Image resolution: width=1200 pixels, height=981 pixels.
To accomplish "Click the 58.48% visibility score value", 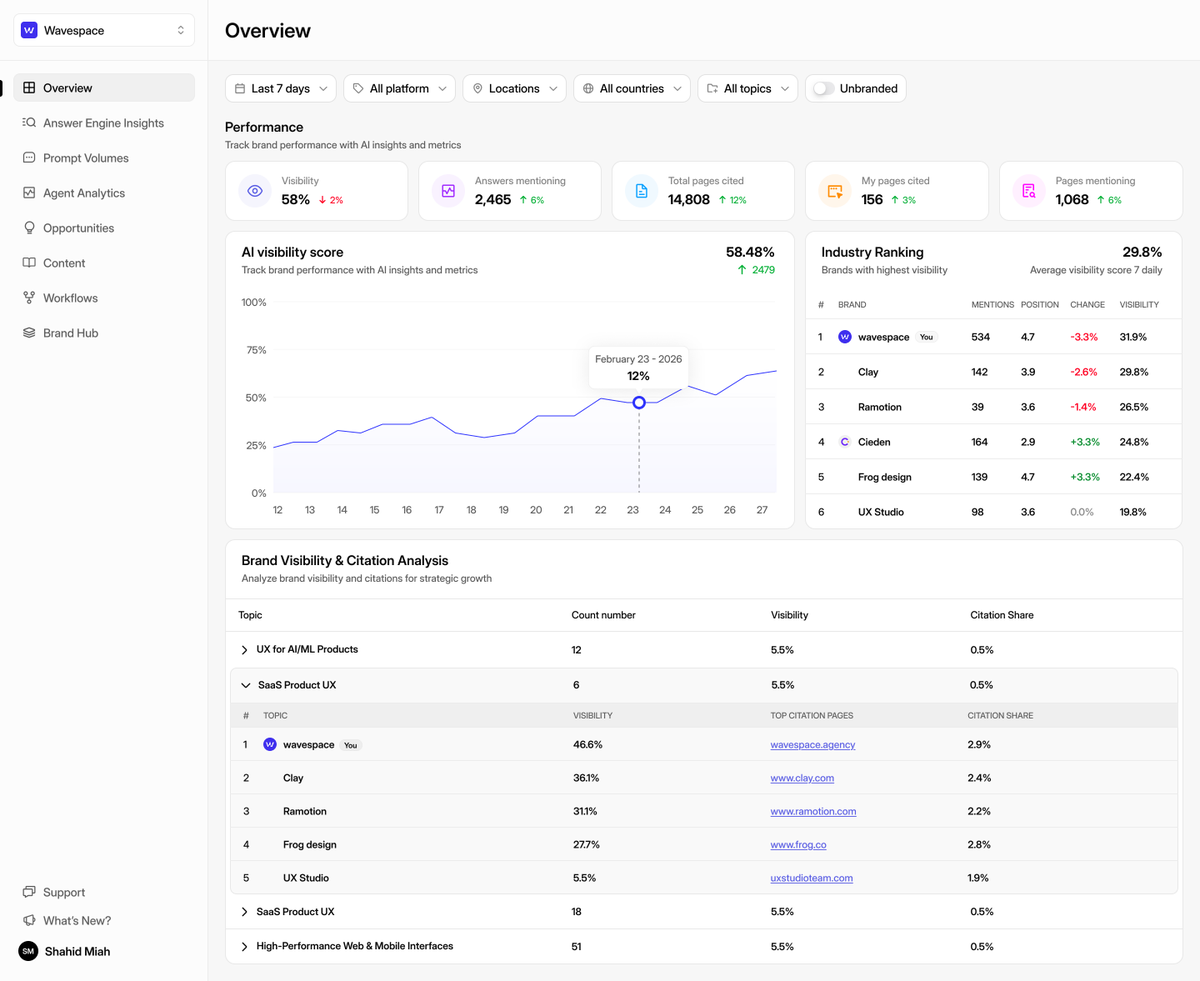I will [x=750, y=252].
